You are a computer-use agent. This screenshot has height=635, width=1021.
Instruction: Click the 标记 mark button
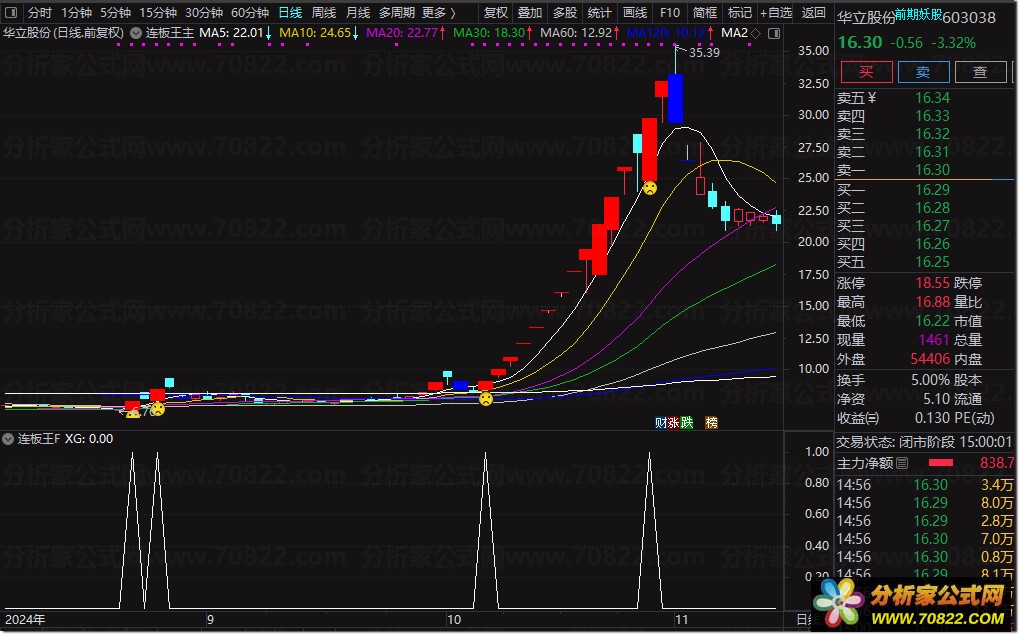point(740,12)
